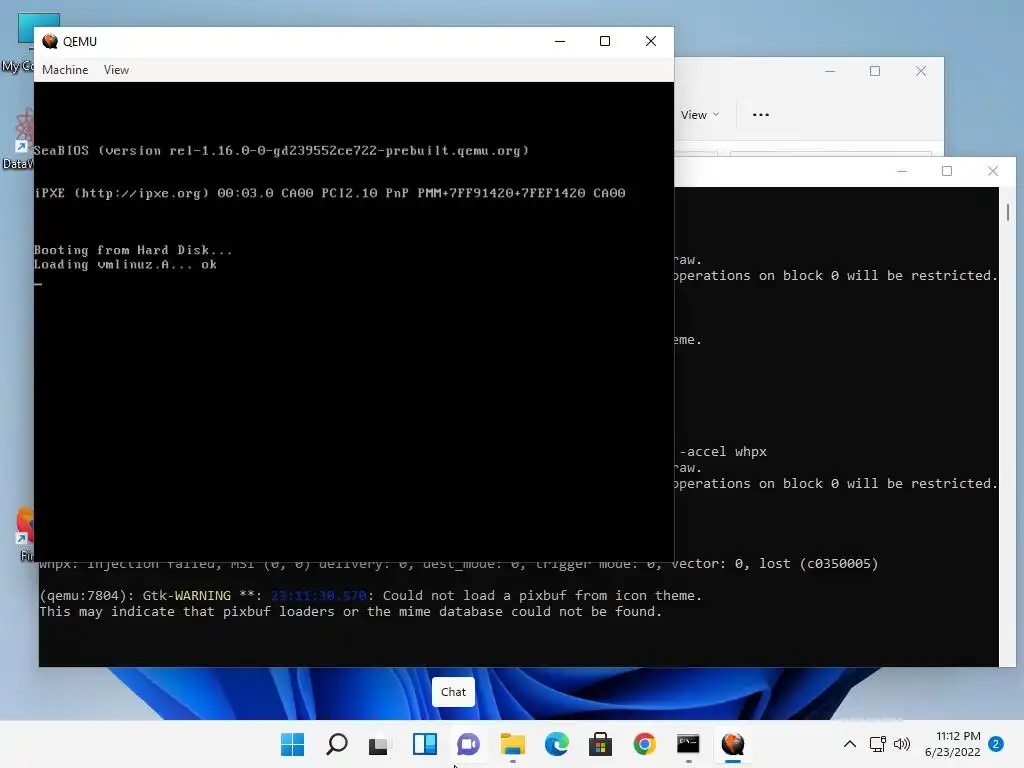This screenshot has width=1024, height=768.
Task: Launch Google Chrome from the taskbar
Action: (x=645, y=744)
